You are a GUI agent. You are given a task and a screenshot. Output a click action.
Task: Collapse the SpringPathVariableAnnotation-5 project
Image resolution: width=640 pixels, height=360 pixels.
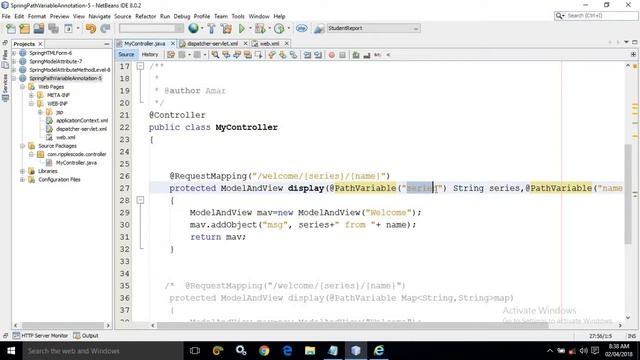(14, 78)
